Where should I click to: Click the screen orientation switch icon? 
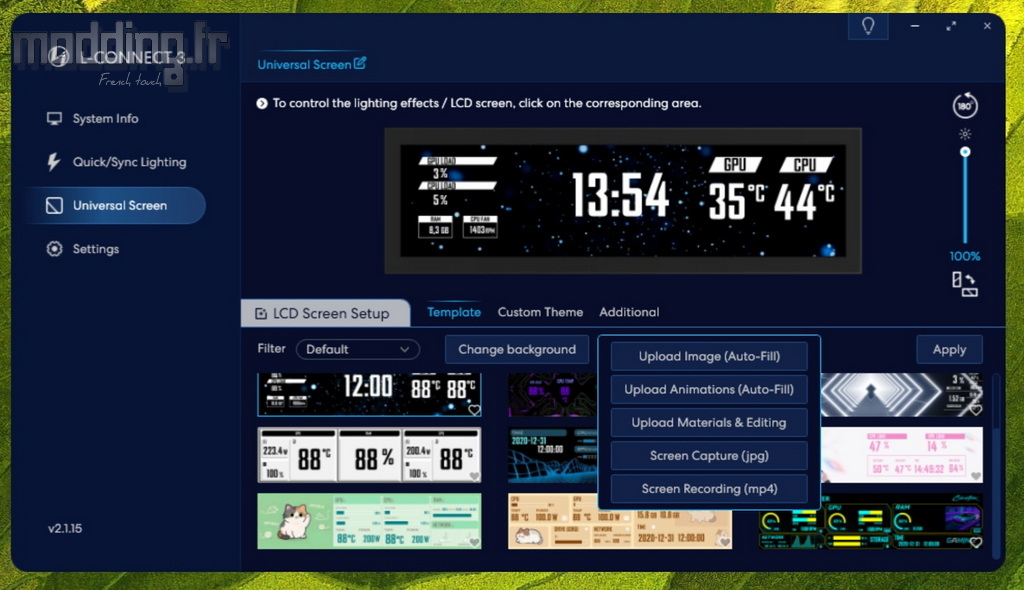coord(965,285)
